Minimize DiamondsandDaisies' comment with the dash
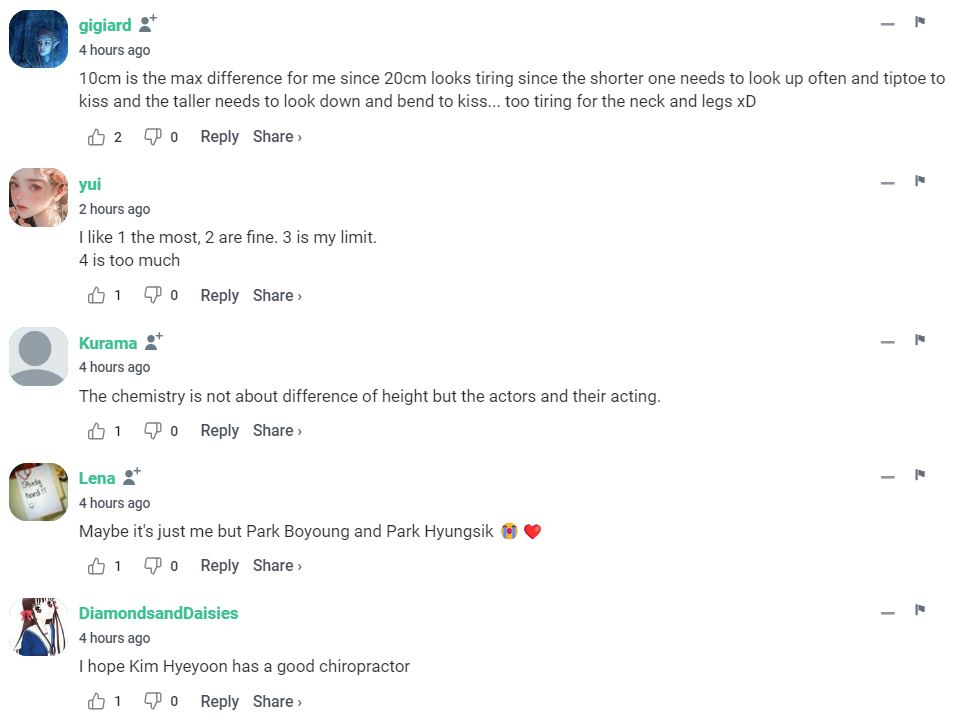Image resolution: width=957 pixels, height=720 pixels. pyautogui.click(x=887, y=612)
